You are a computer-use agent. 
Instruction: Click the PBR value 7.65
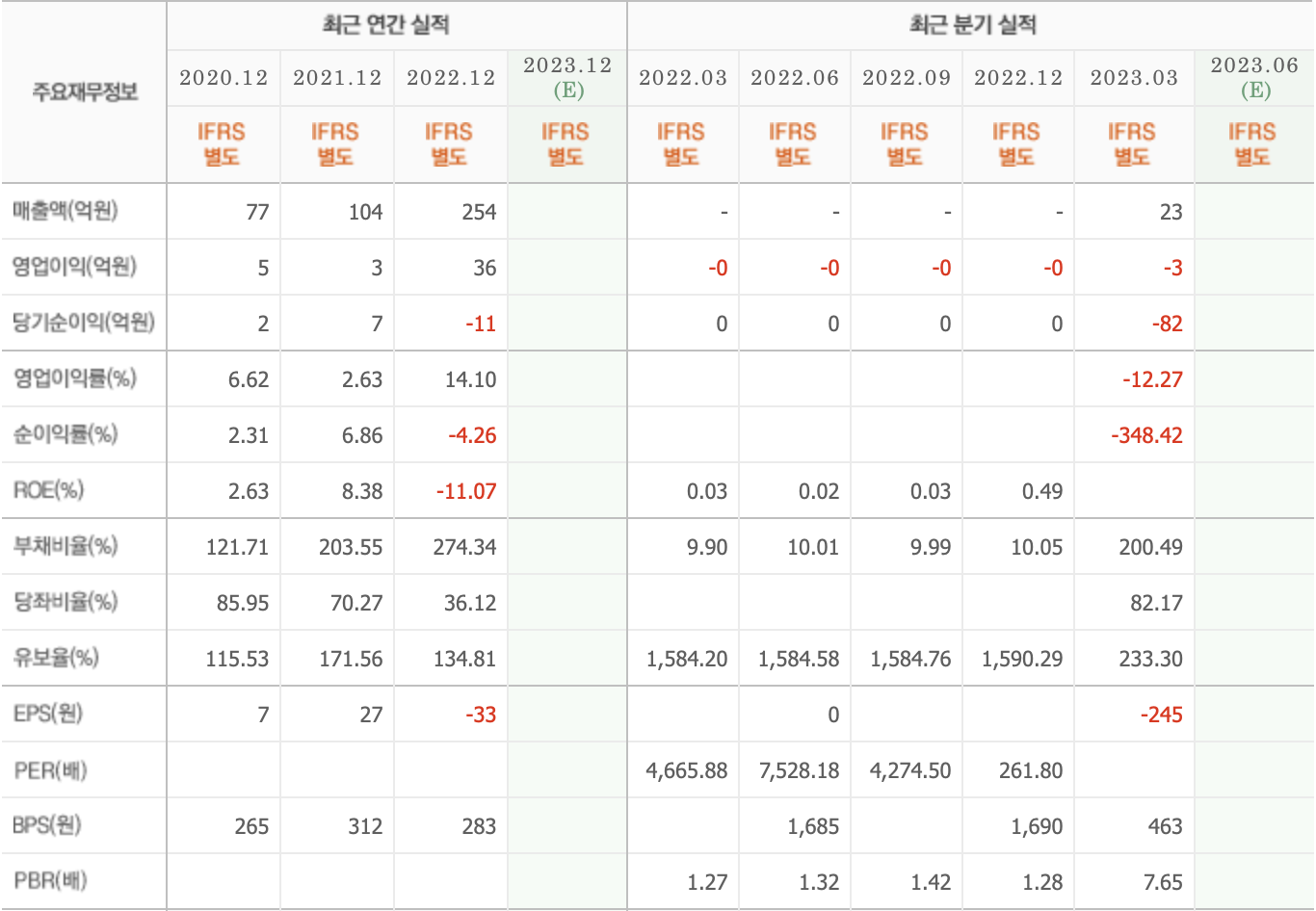1163,882
